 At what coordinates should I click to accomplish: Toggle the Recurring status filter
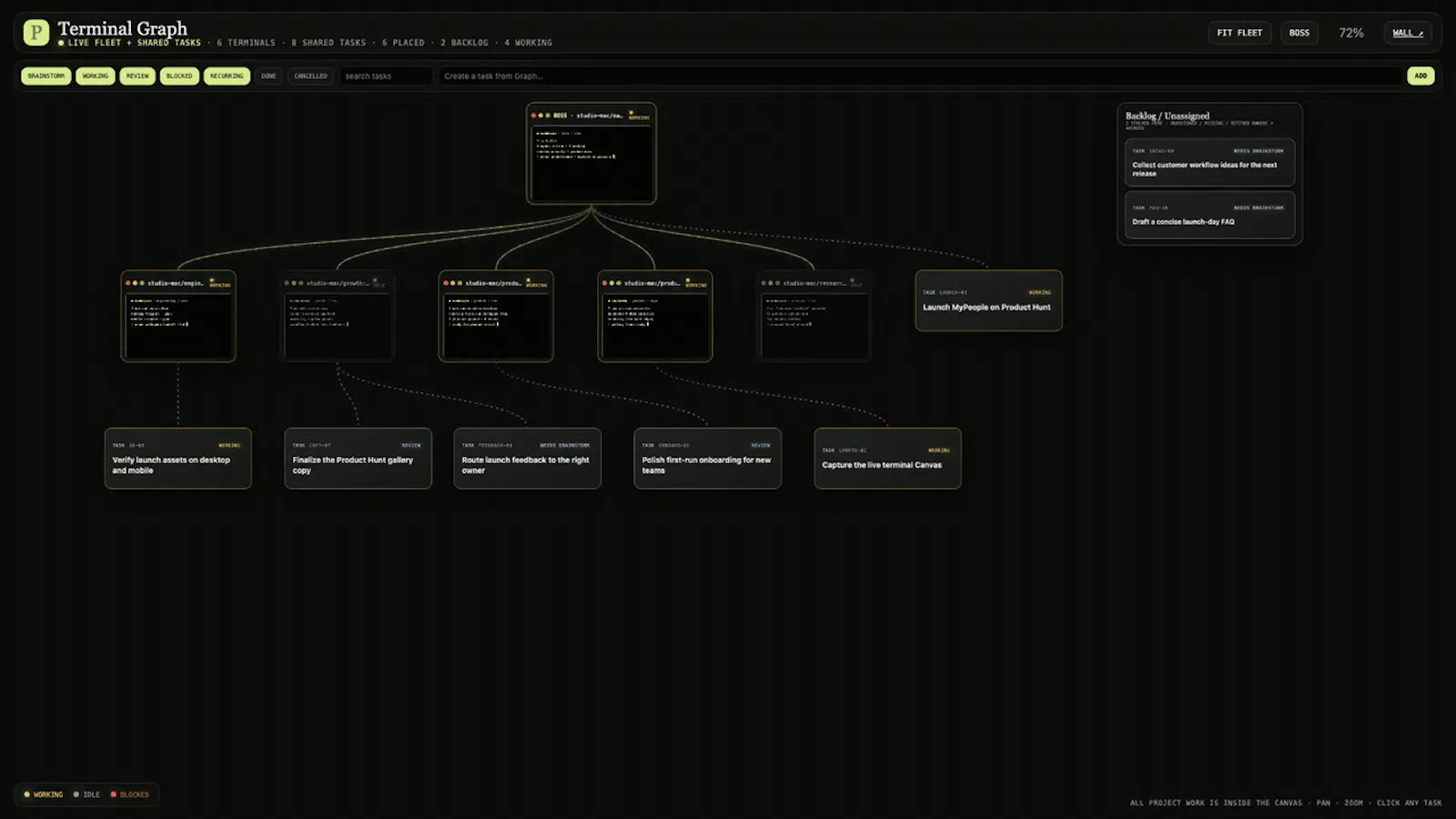click(227, 76)
